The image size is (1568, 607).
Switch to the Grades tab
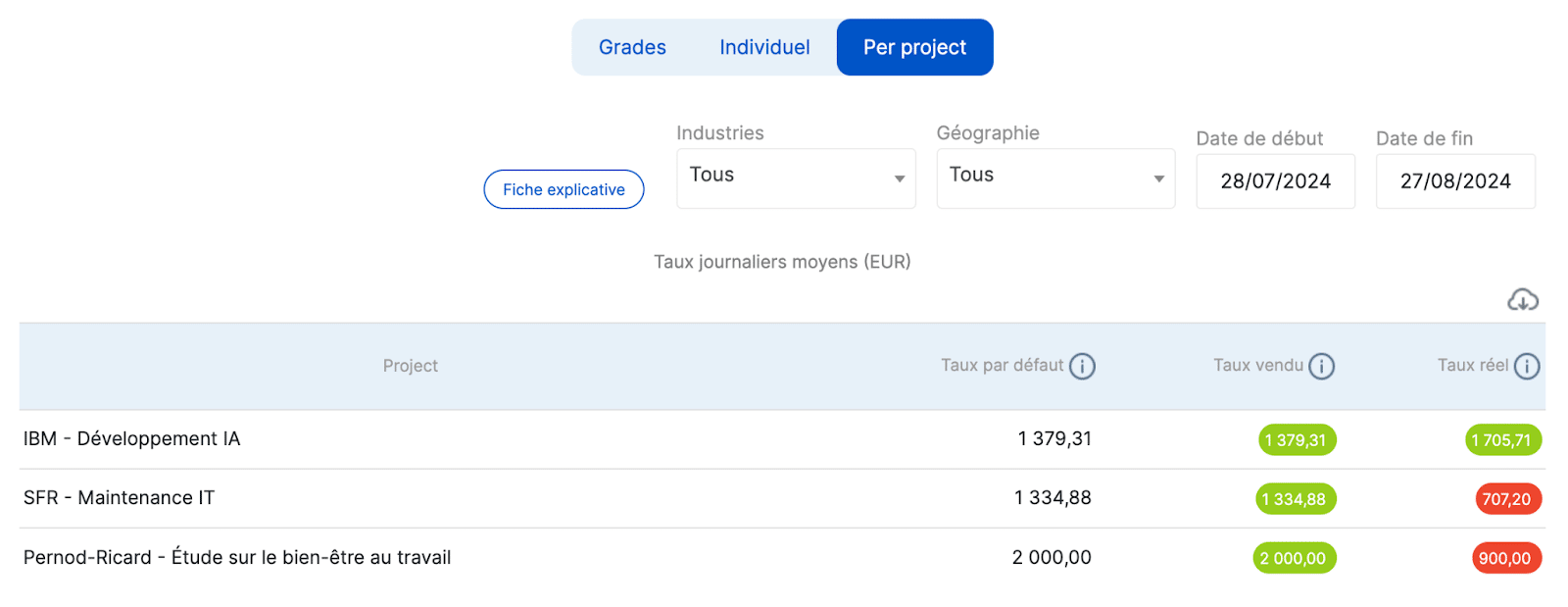click(632, 47)
